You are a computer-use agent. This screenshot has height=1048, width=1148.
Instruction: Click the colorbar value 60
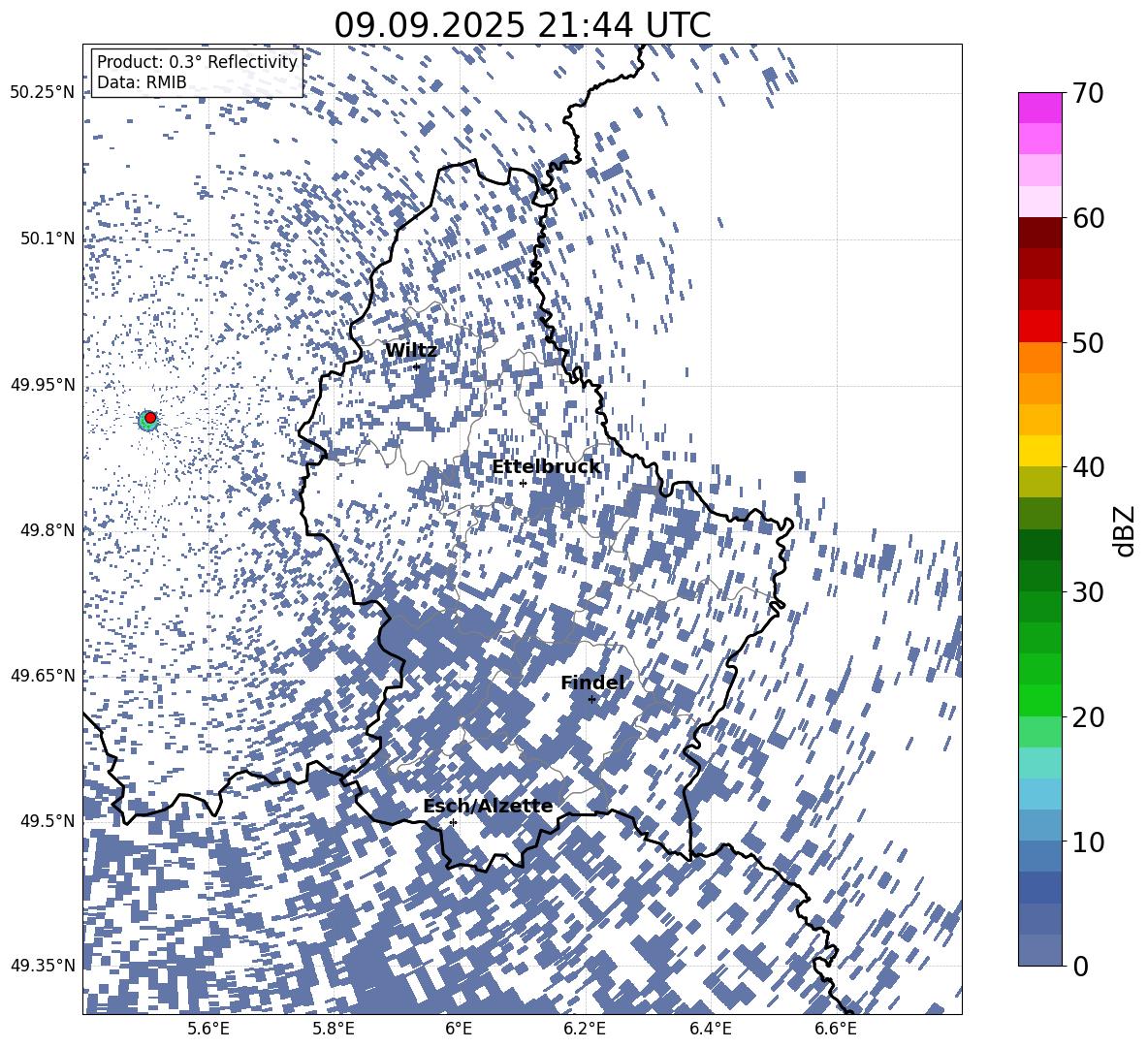[1089, 218]
